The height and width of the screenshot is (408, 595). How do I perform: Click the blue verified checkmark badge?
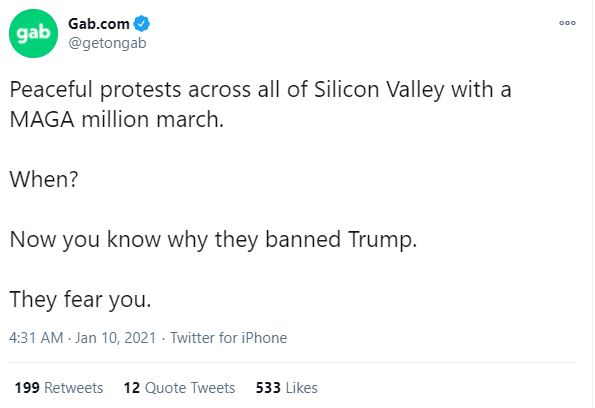[142, 24]
